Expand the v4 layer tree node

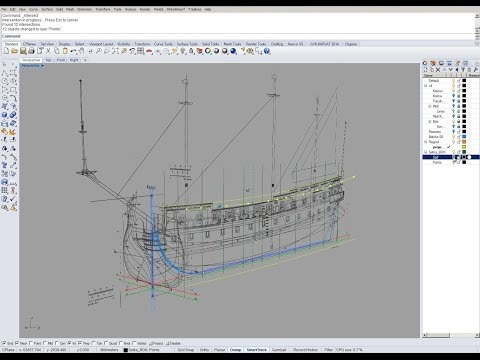(425, 86)
